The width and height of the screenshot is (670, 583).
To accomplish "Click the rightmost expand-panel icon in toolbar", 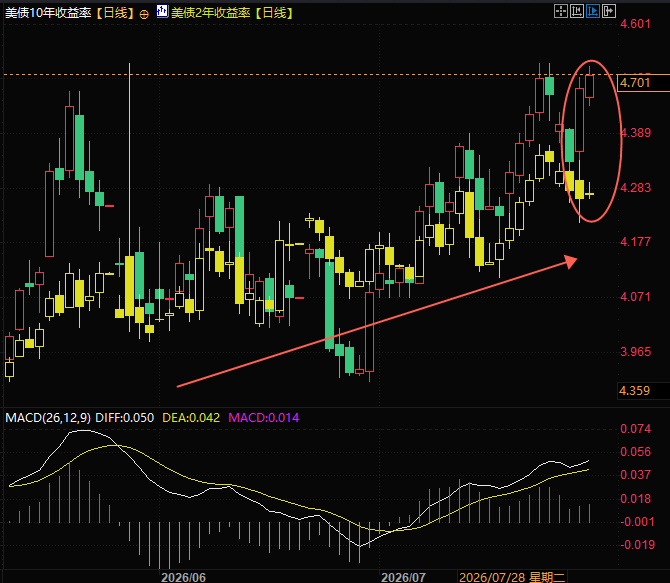I will (609, 11).
